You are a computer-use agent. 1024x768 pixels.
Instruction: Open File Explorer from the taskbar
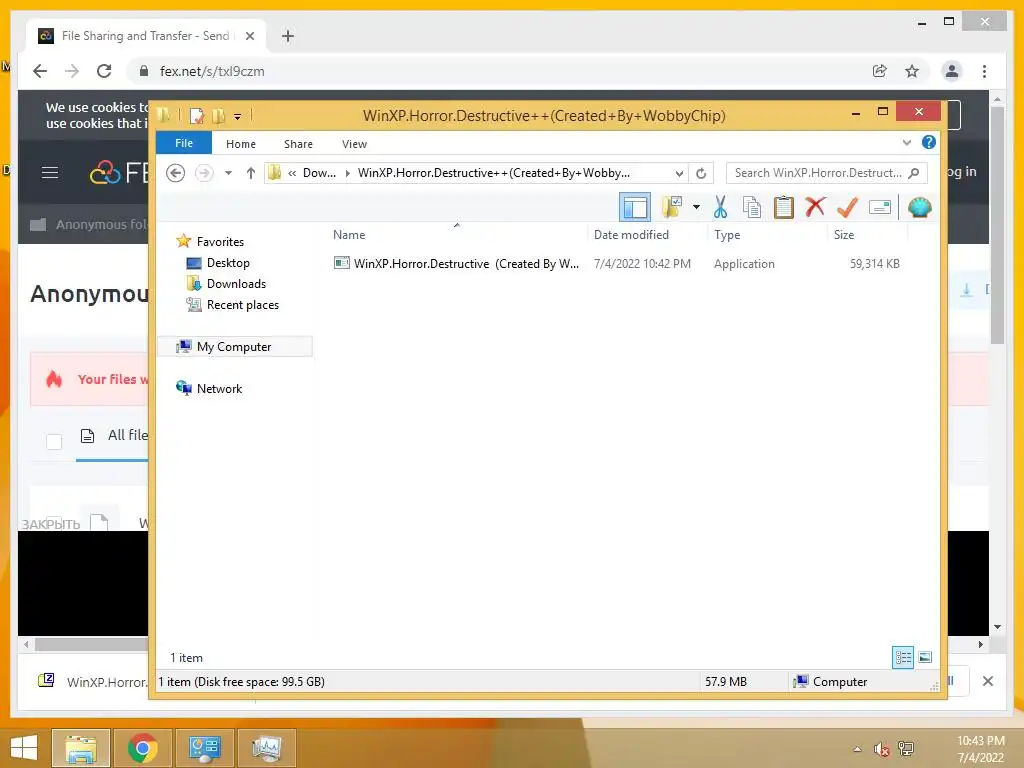click(x=80, y=748)
